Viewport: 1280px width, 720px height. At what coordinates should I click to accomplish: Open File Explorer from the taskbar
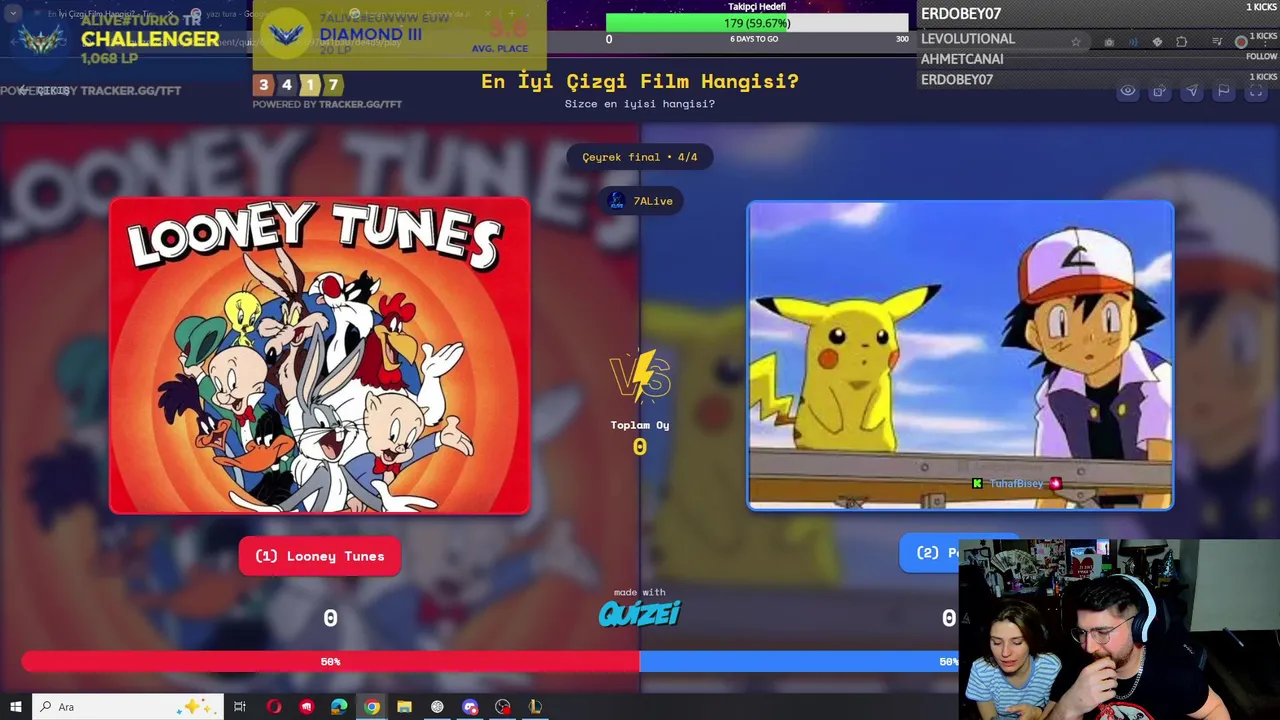(404, 707)
